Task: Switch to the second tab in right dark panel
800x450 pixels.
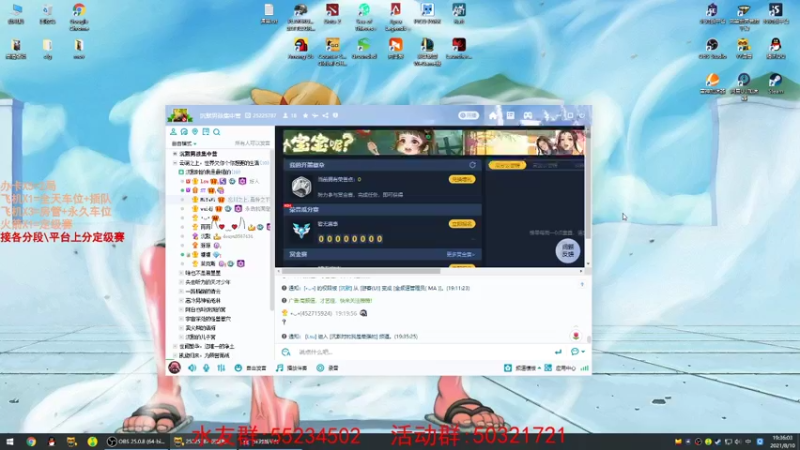Action: tap(545, 165)
